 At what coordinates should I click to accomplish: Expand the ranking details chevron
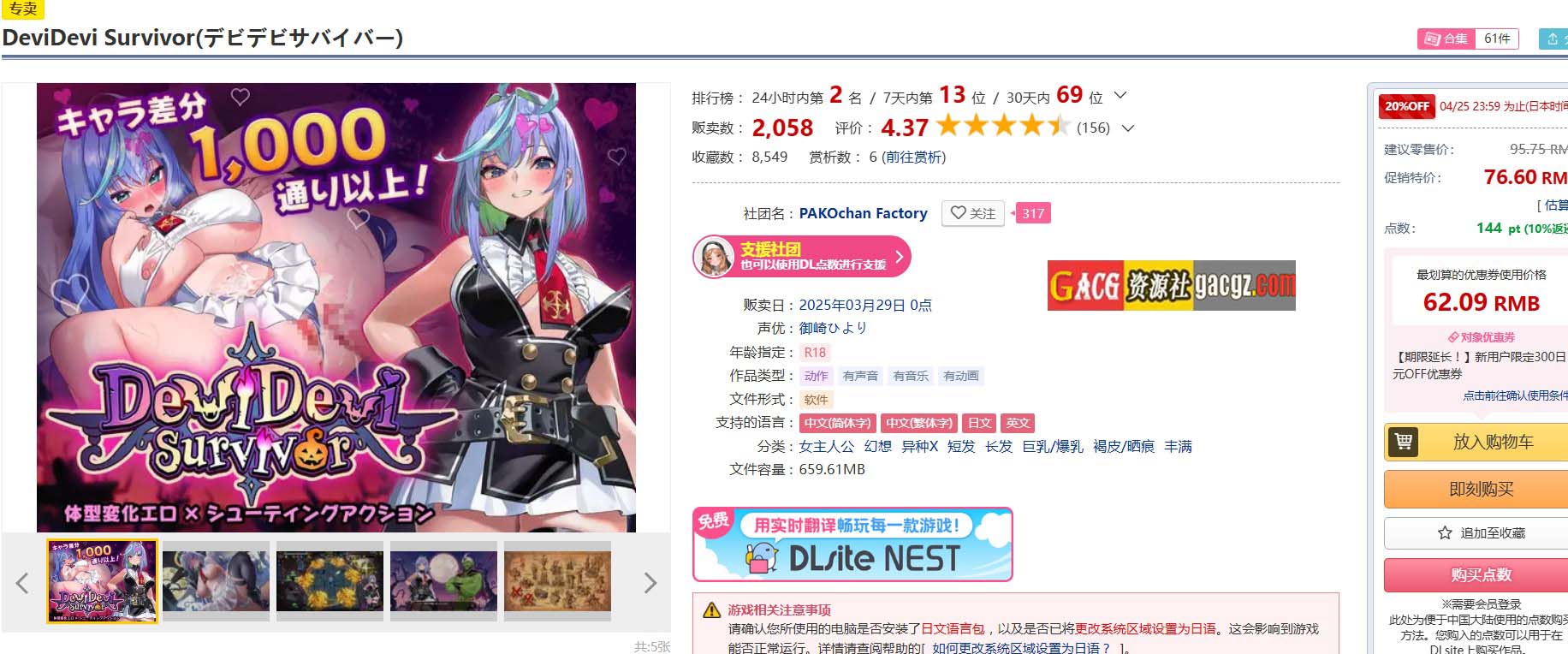coord(1120,95)
